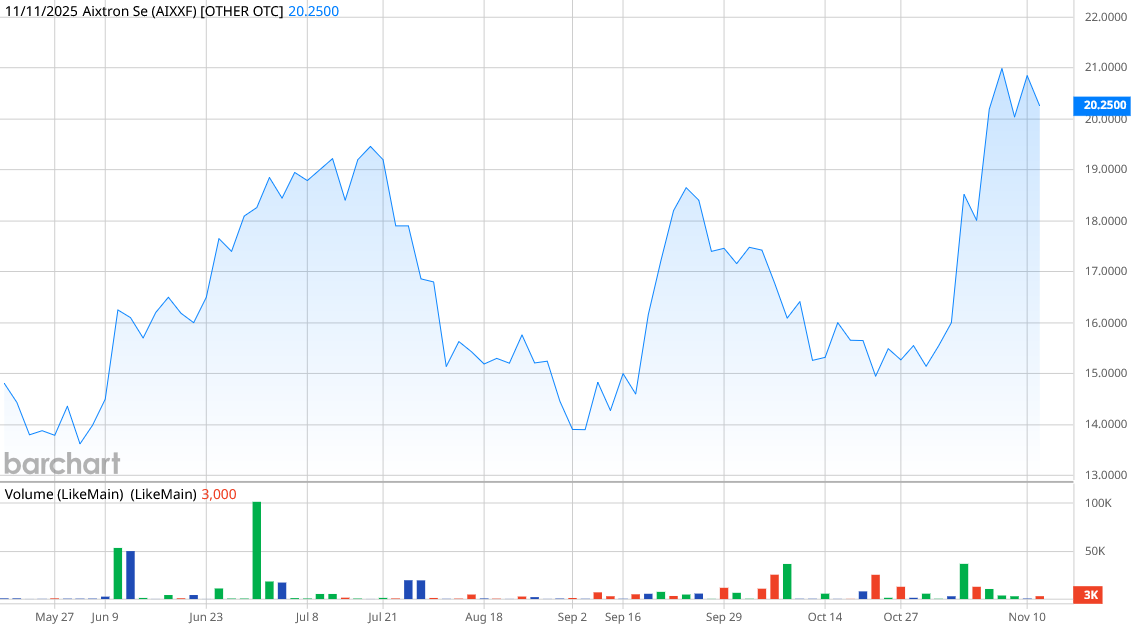Click the red 3K volume tag

click(1088, 595)
